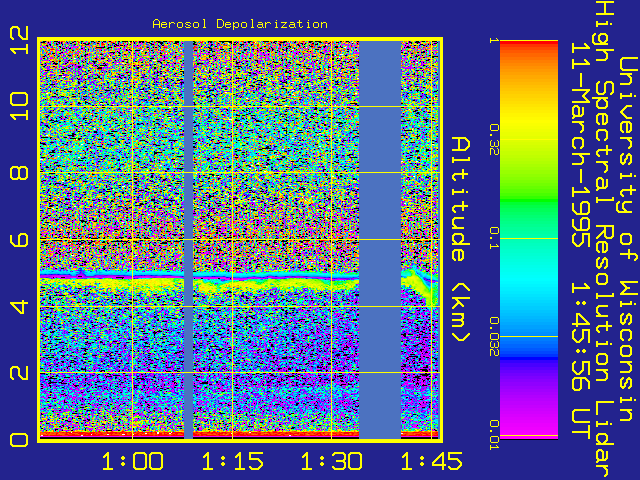Click the 1:30 time axis label

click(x=331, y=462)
